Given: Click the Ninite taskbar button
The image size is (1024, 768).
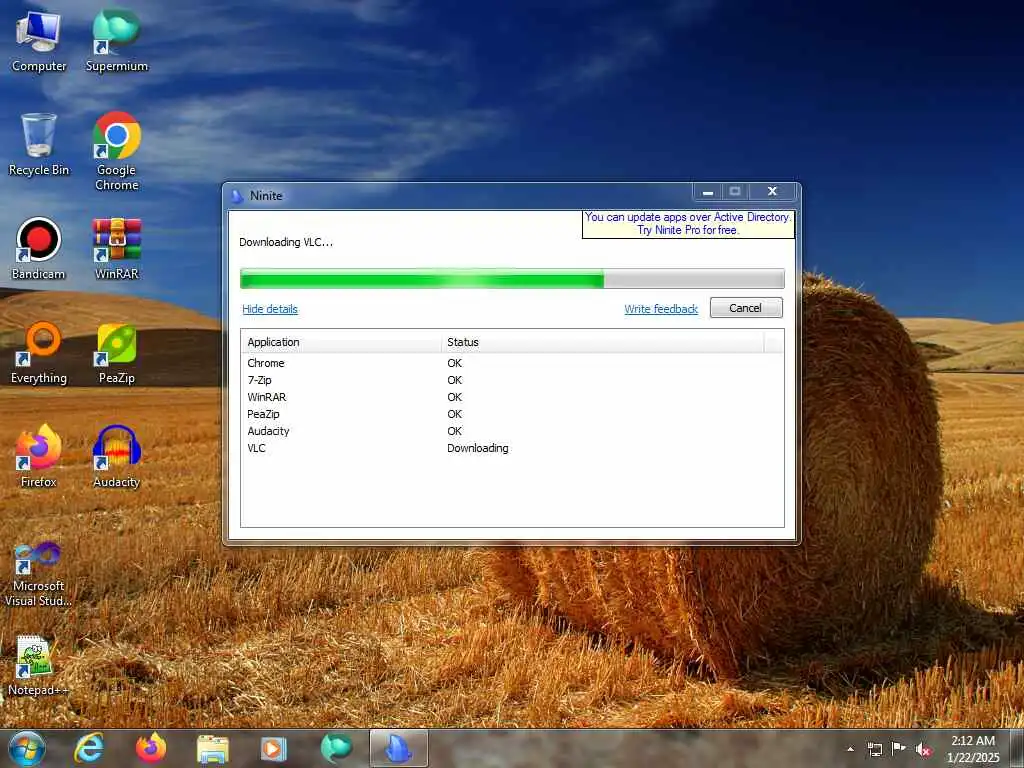Looking at the screenshot, I should point(398,748).
